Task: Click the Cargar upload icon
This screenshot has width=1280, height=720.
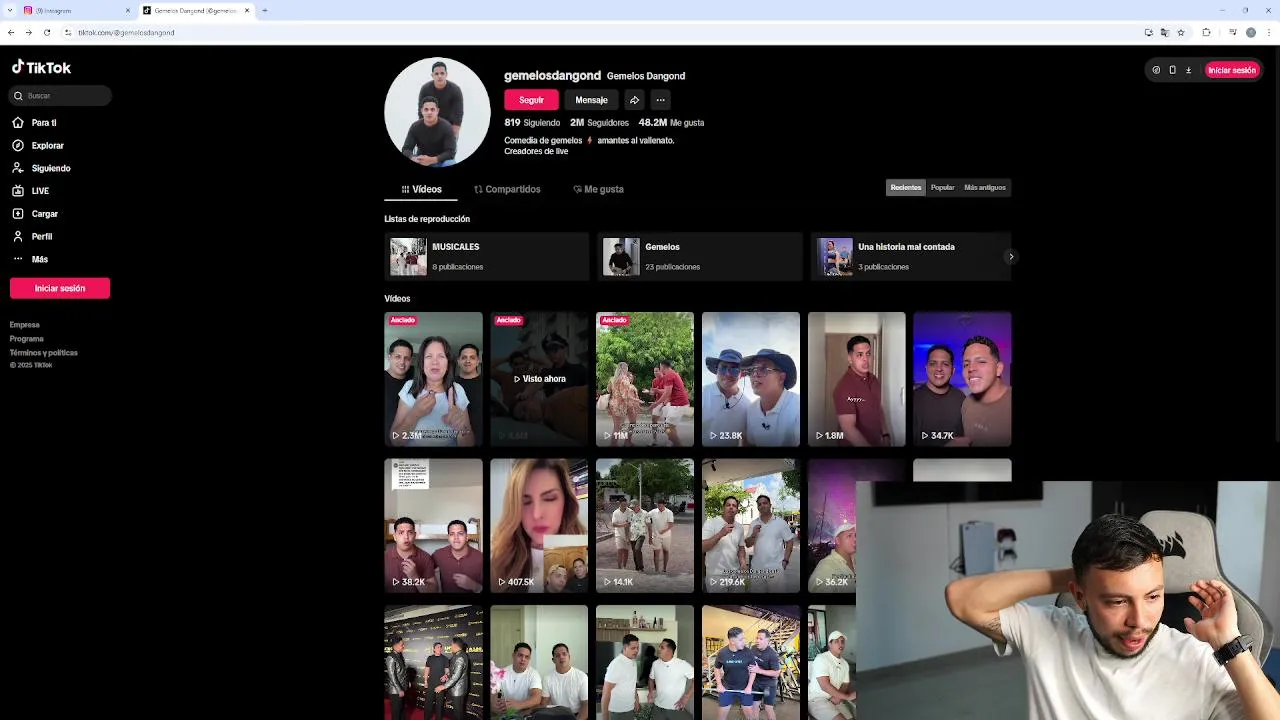Action: click(x=18, y=213)
